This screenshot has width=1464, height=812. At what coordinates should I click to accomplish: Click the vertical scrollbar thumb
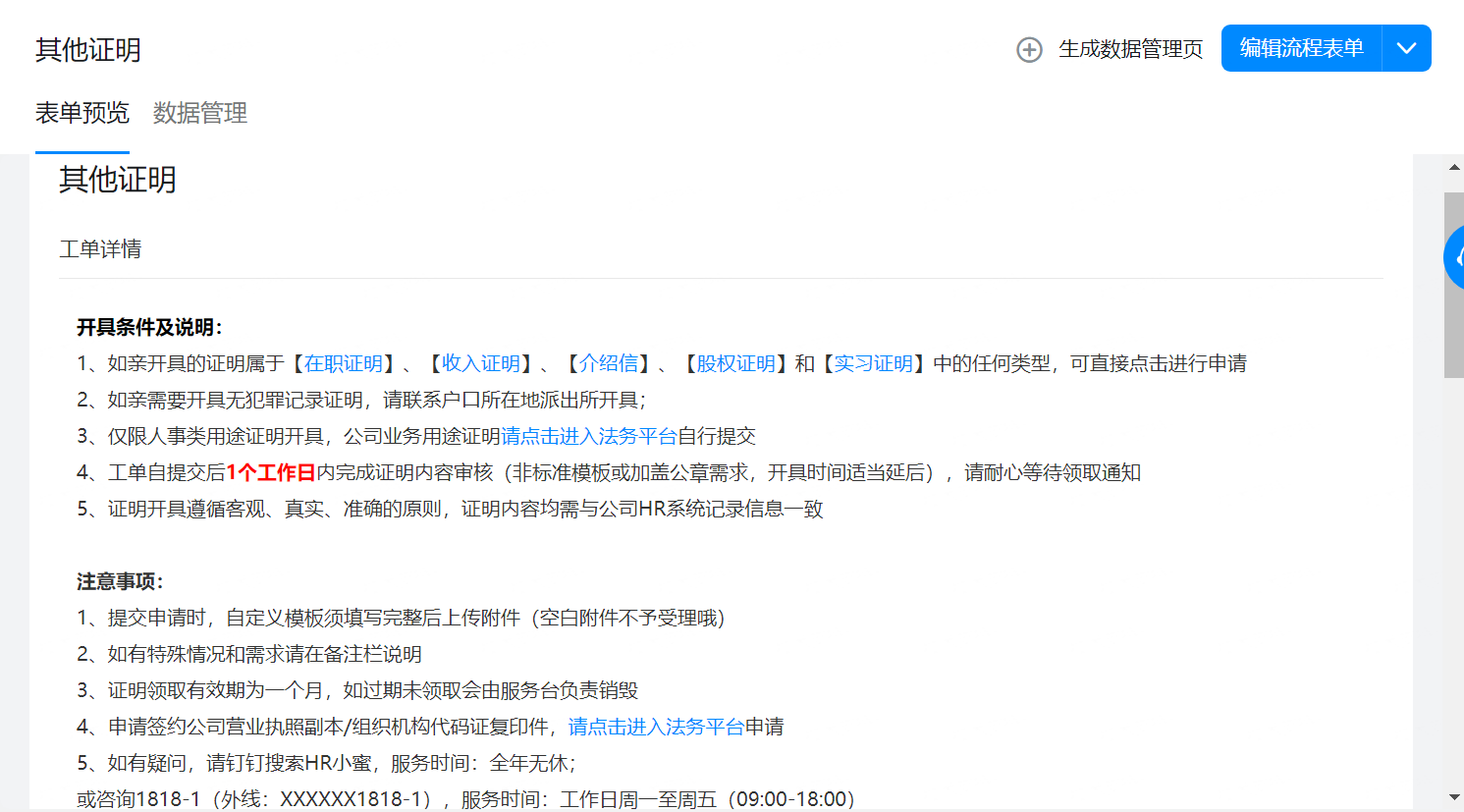point(1454,285)
